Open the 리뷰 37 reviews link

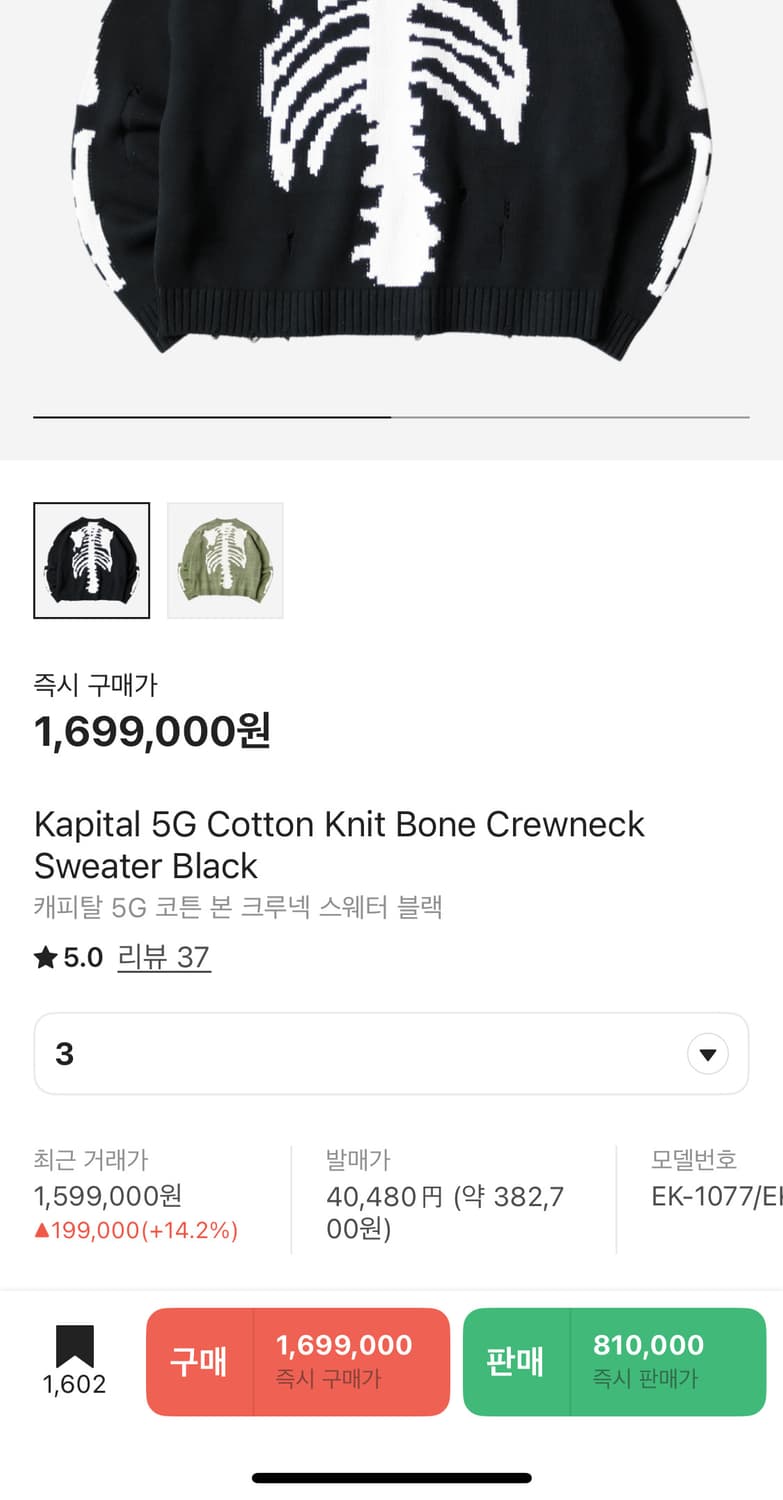click(x=164, y=958)
